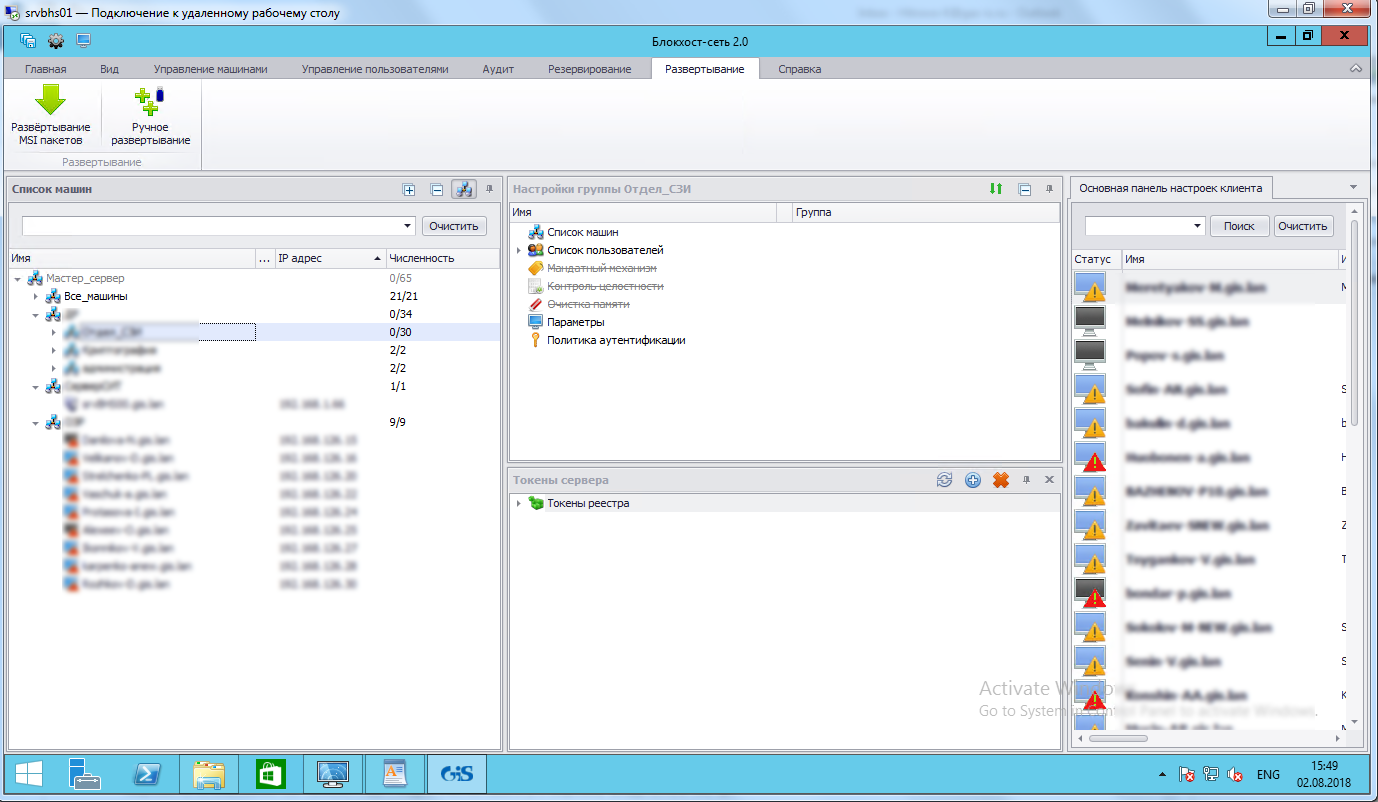The height and width of the screenshot is (802, 1378).
Task: Open the Вид ribbon tab
Action: coord(110,69)
